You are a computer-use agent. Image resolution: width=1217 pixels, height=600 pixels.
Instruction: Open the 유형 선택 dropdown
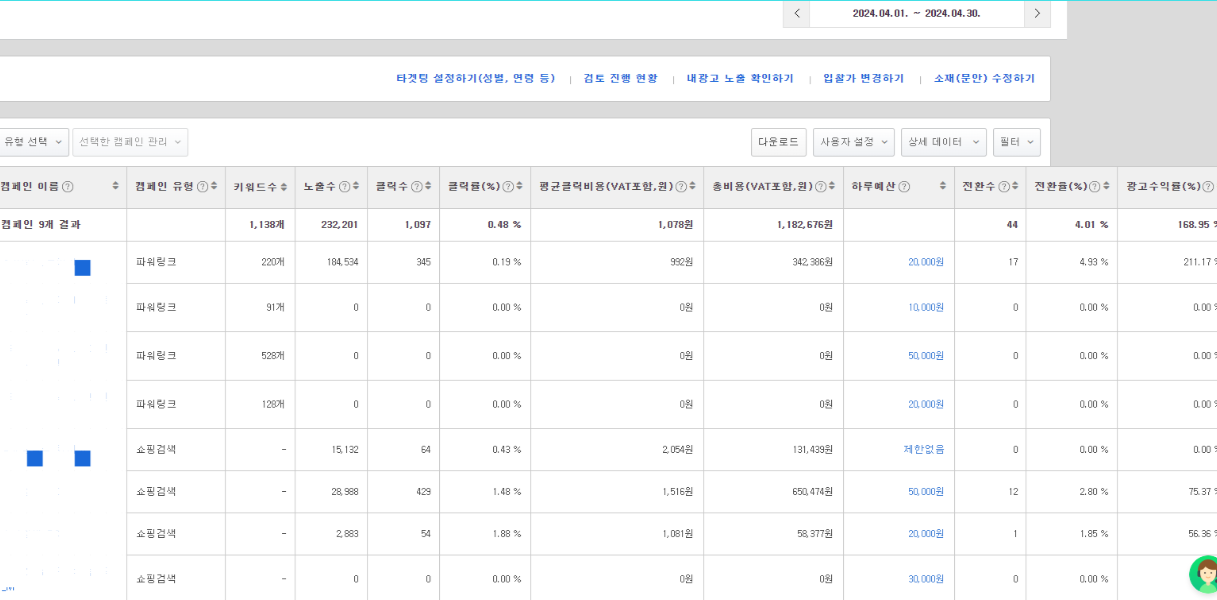pyautogui.click(x=32, y=142)
